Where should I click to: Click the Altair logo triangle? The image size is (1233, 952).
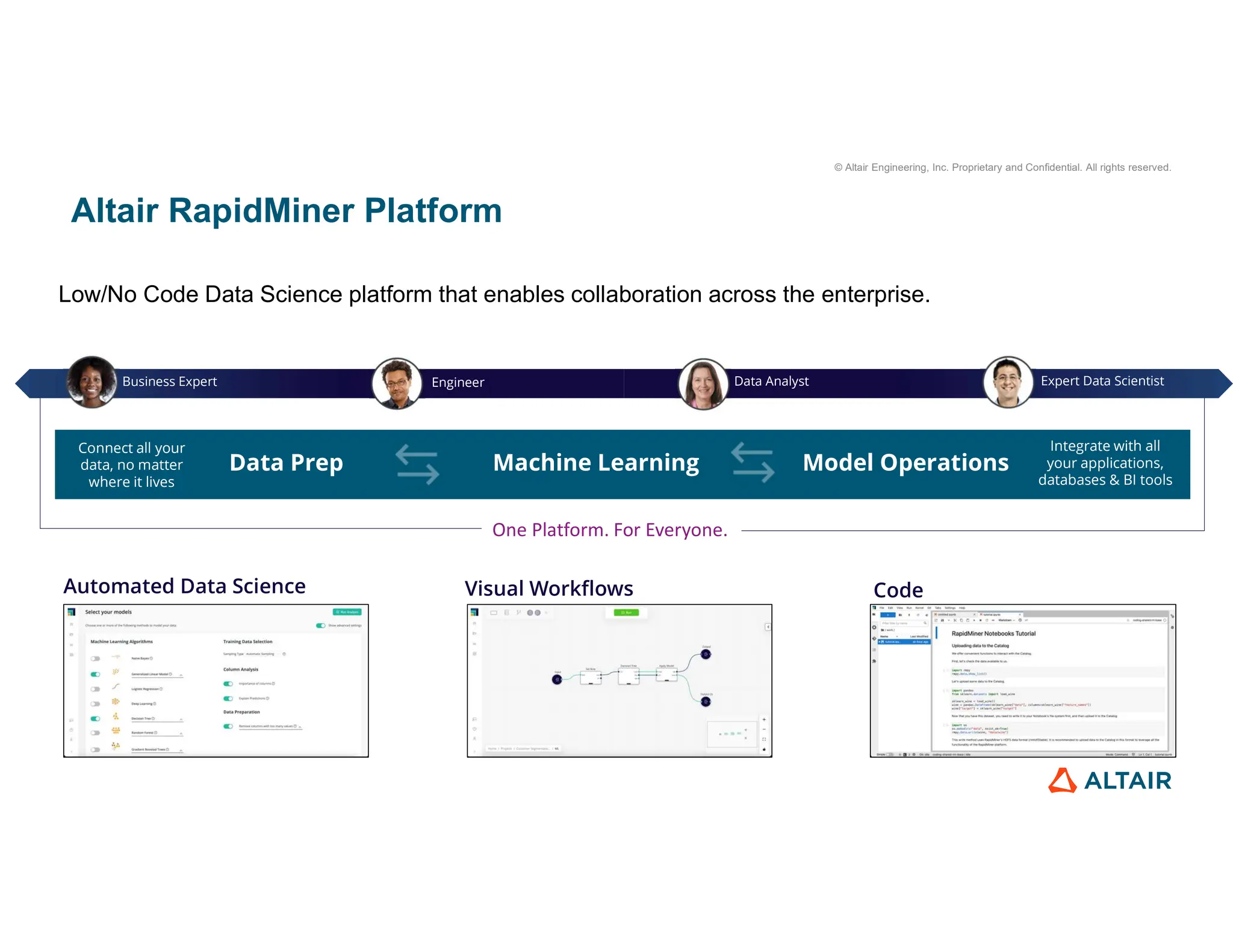click(1062, 780)
